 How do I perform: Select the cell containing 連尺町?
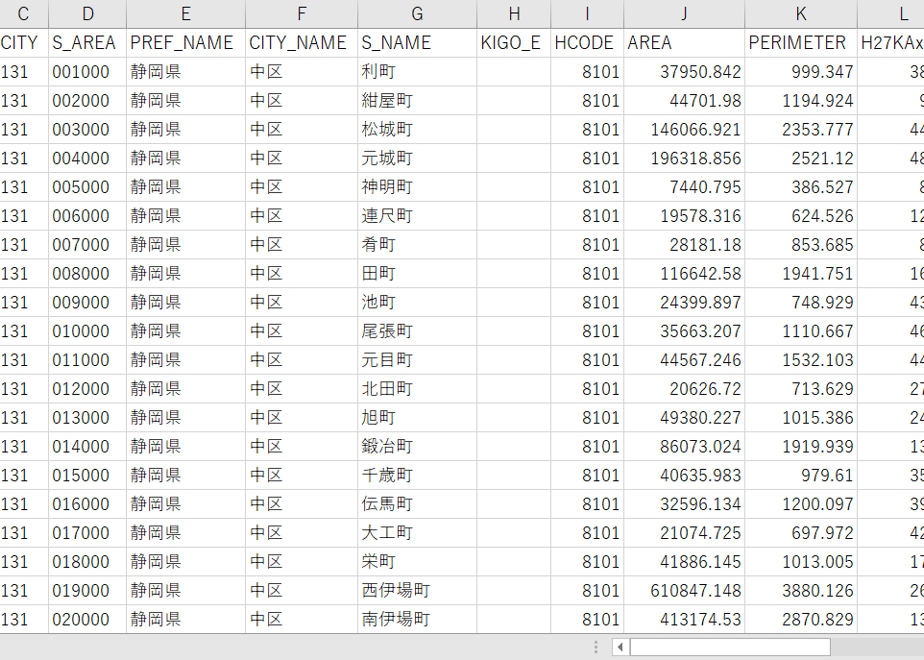pos(417,216)
